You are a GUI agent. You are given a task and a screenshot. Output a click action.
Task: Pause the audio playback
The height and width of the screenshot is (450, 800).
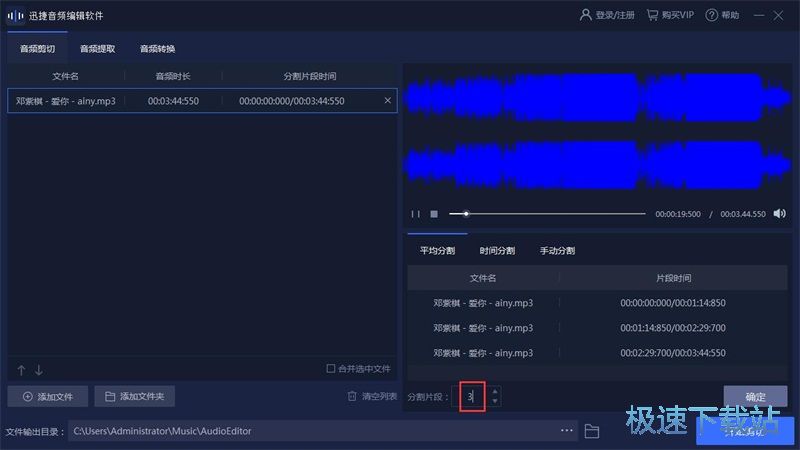pyautogui.click(x=416, y=214)
